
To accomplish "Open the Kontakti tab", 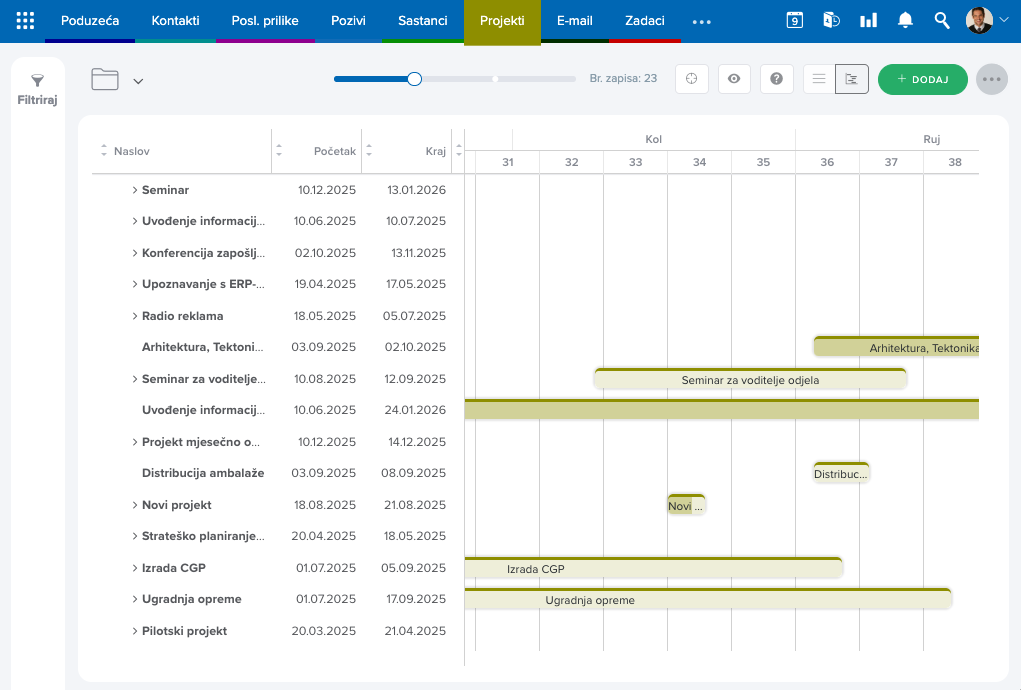I will [175, 21].
